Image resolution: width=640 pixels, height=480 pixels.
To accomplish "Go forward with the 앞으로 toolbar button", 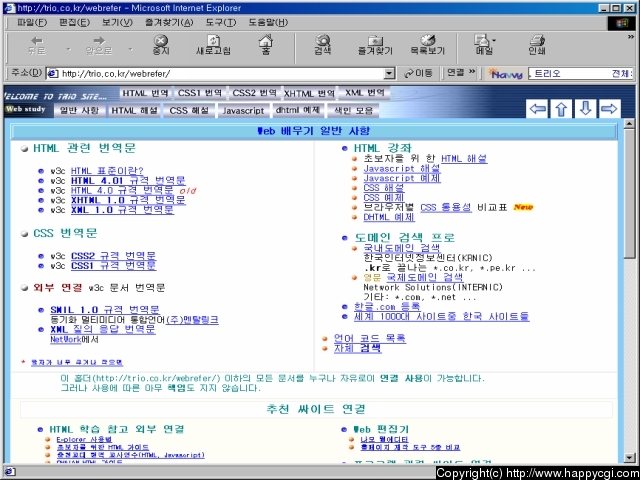I will click(x=99, y=45).
